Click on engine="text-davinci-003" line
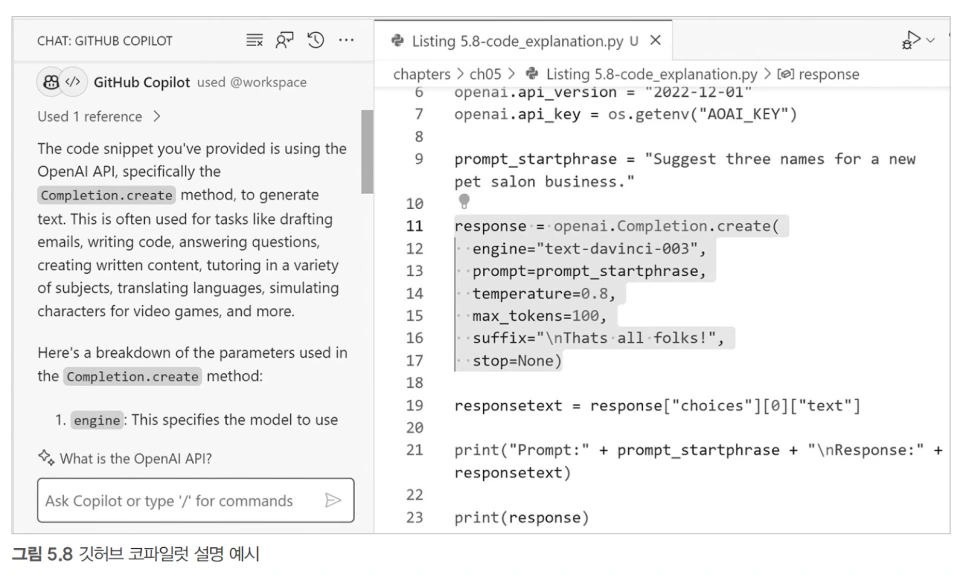The width and height of the screenshot is (966, 580). point(589,249)
